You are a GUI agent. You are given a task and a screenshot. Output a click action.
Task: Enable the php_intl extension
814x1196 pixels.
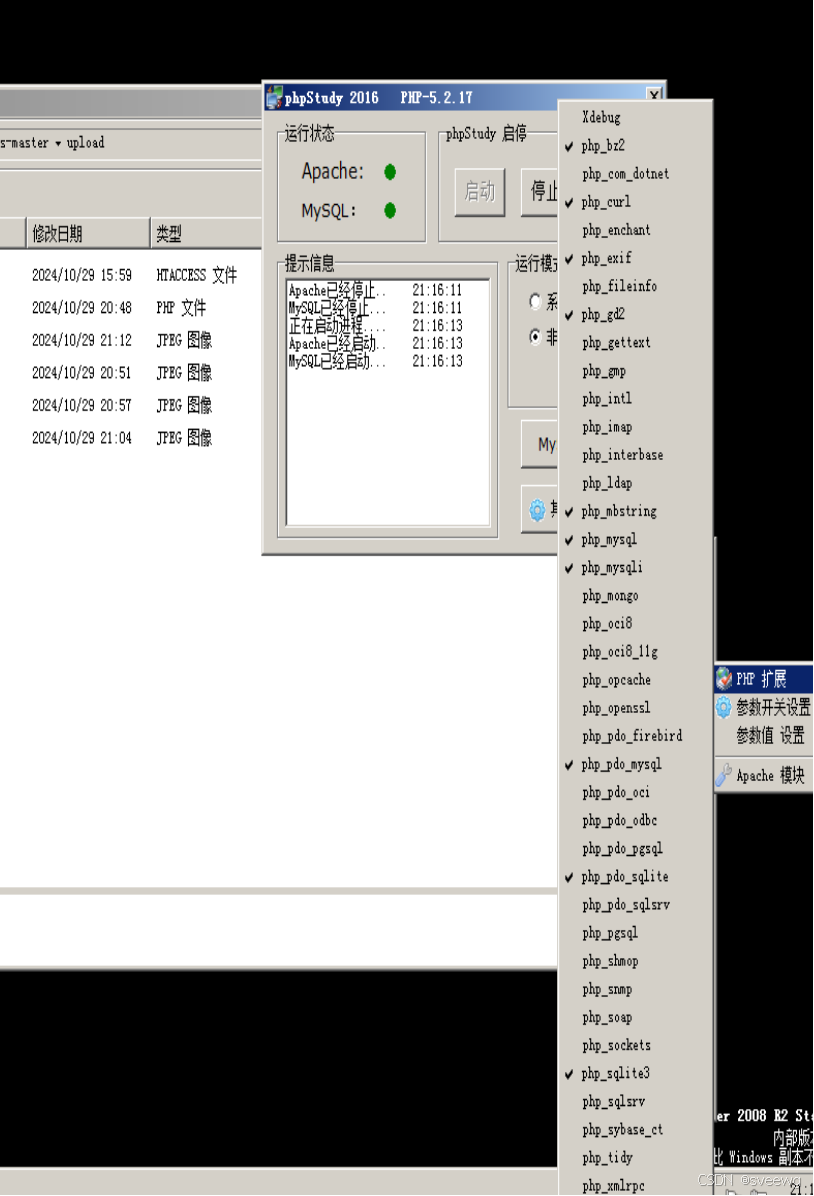[636, 399]
